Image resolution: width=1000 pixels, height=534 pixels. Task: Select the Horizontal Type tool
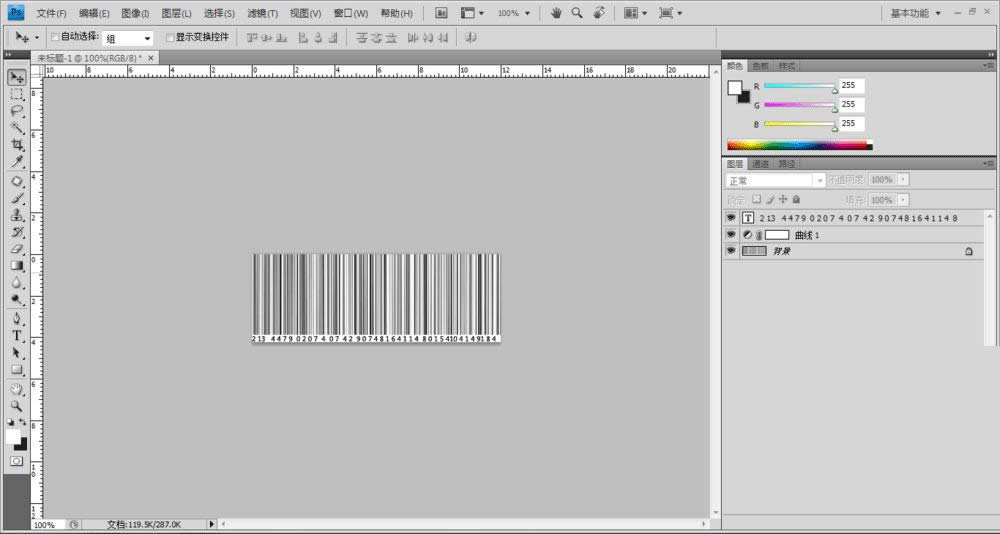pyautogui.click(x=17, y=335)
